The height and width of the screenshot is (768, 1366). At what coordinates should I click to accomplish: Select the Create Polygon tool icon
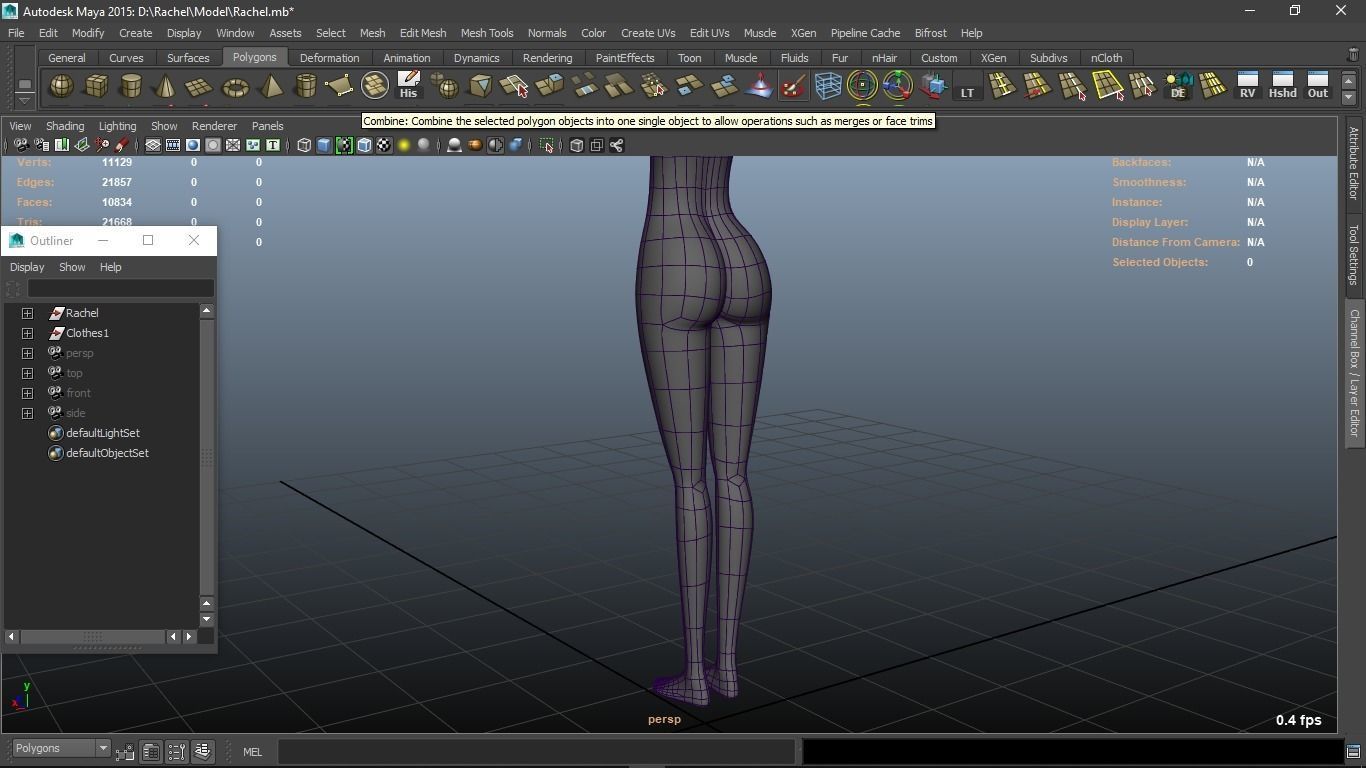[339, 86]
